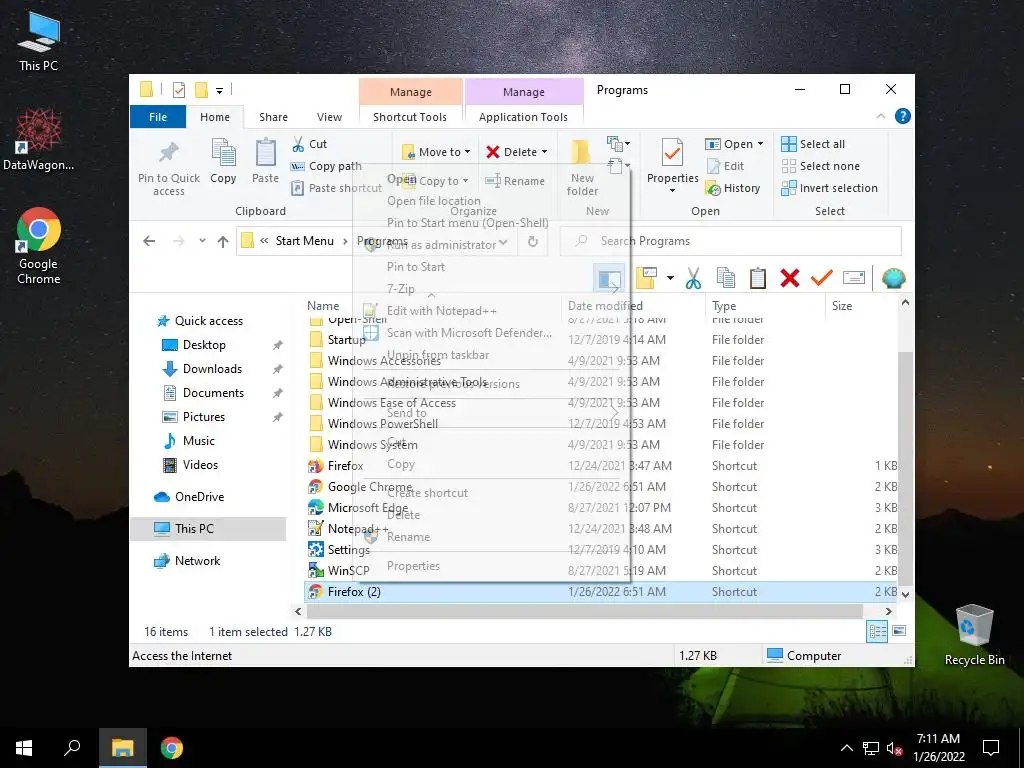Open History from the ribbon
Viewport: 1024px width, 768px height.
pyautogui.click(x=734, y=188)
